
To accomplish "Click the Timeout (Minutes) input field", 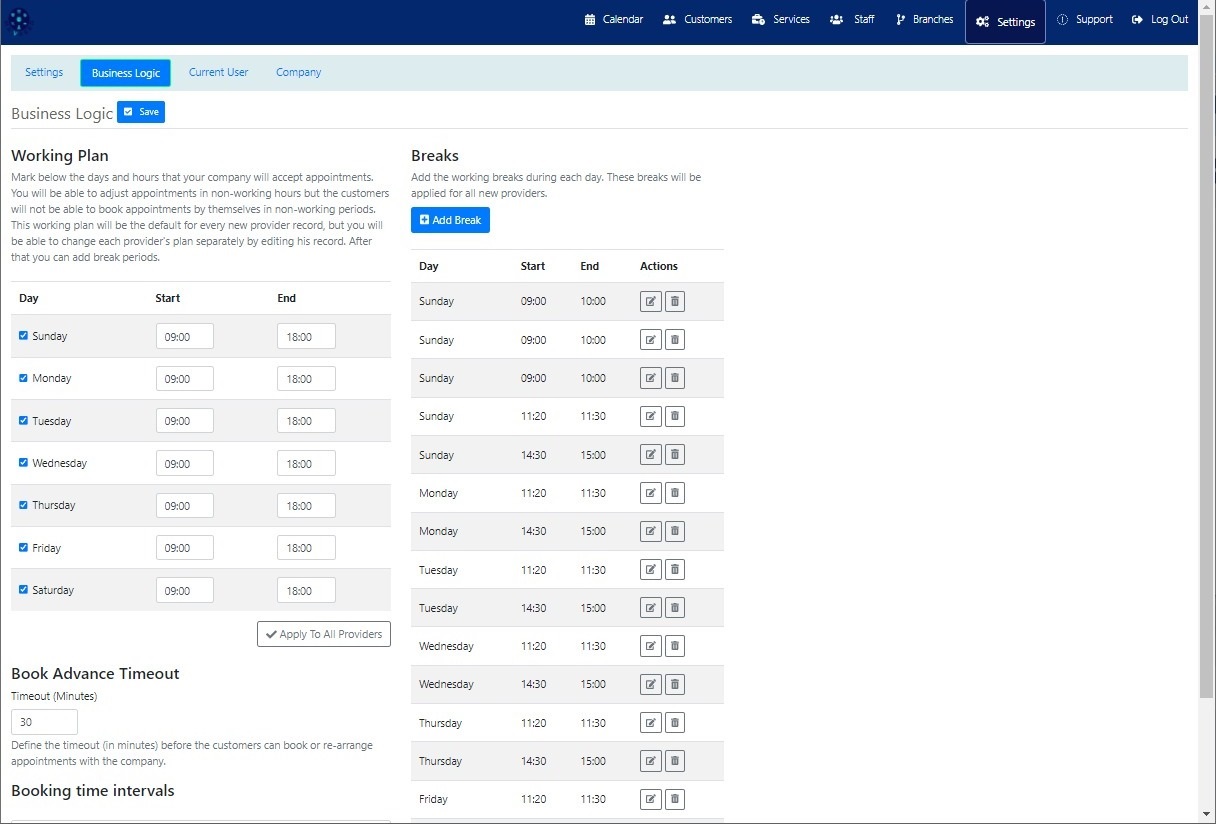I will (44, 722).
